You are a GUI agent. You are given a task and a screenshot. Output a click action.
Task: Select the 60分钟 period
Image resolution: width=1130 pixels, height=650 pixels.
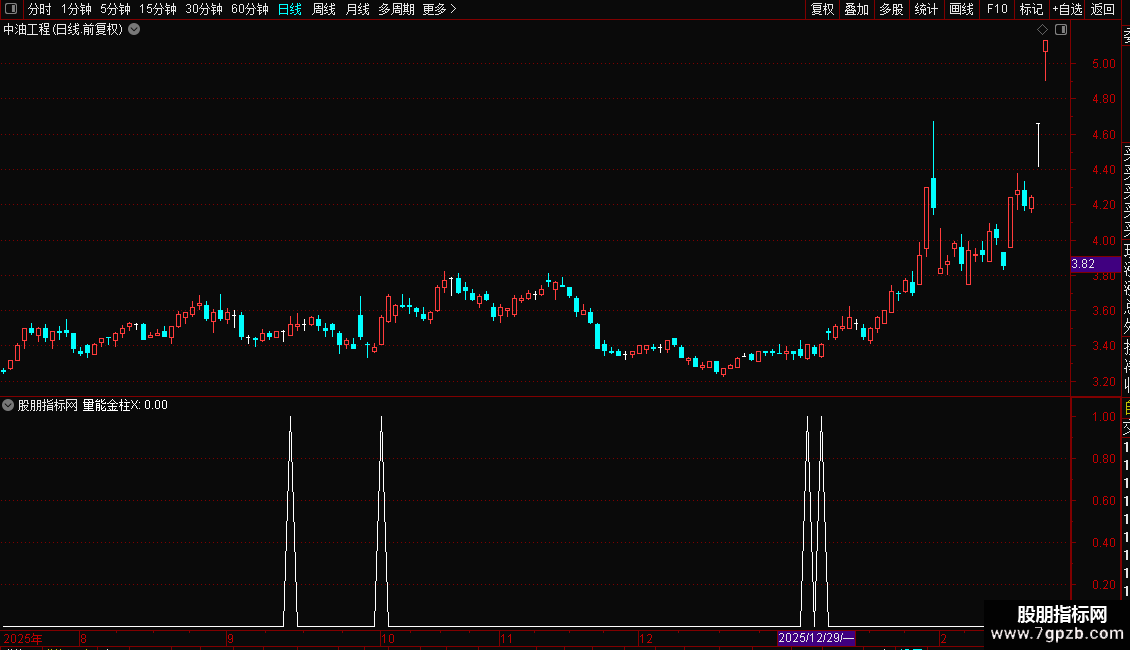click(250, 9)
